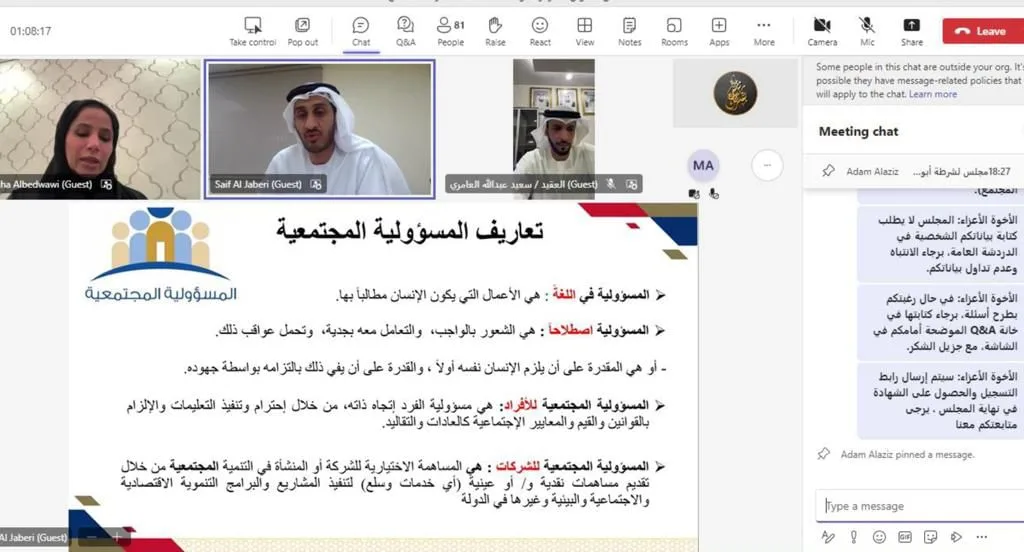The height and width of the screenshot is (552, 1024).
Task: Turn on the Camera
Action: point(822,30)
